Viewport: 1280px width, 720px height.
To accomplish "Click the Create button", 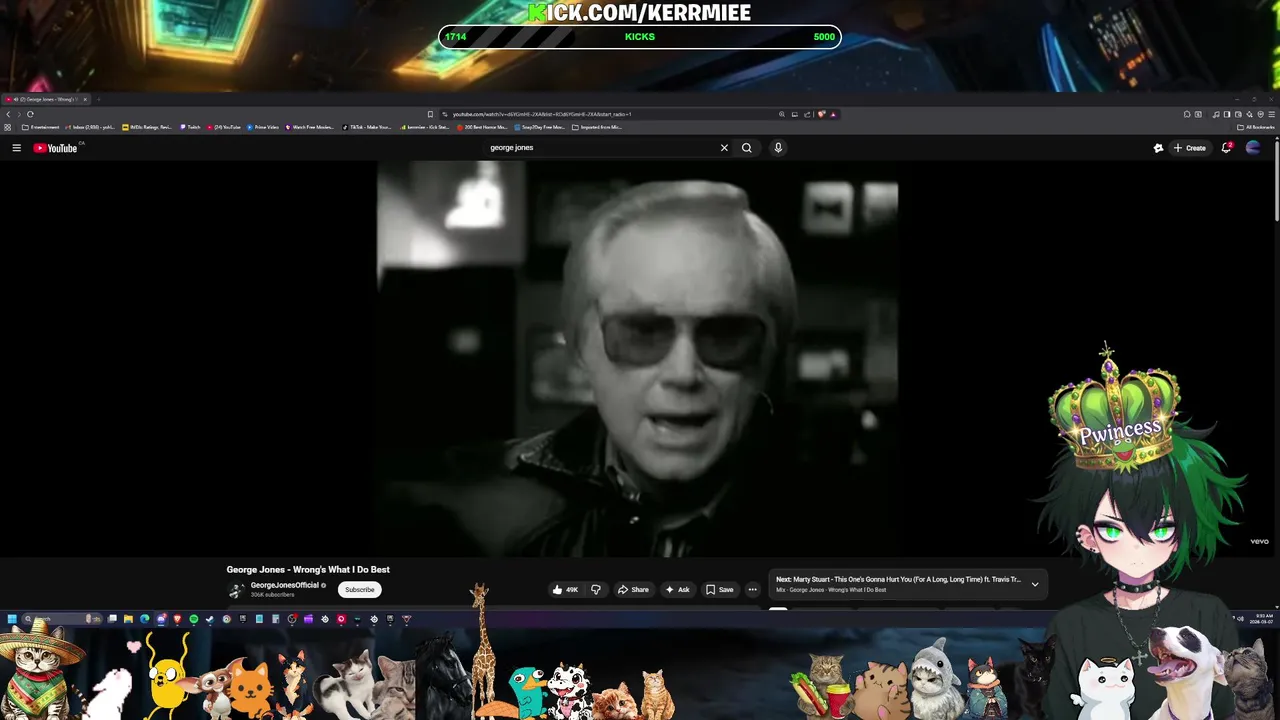I will (1190, 148).
